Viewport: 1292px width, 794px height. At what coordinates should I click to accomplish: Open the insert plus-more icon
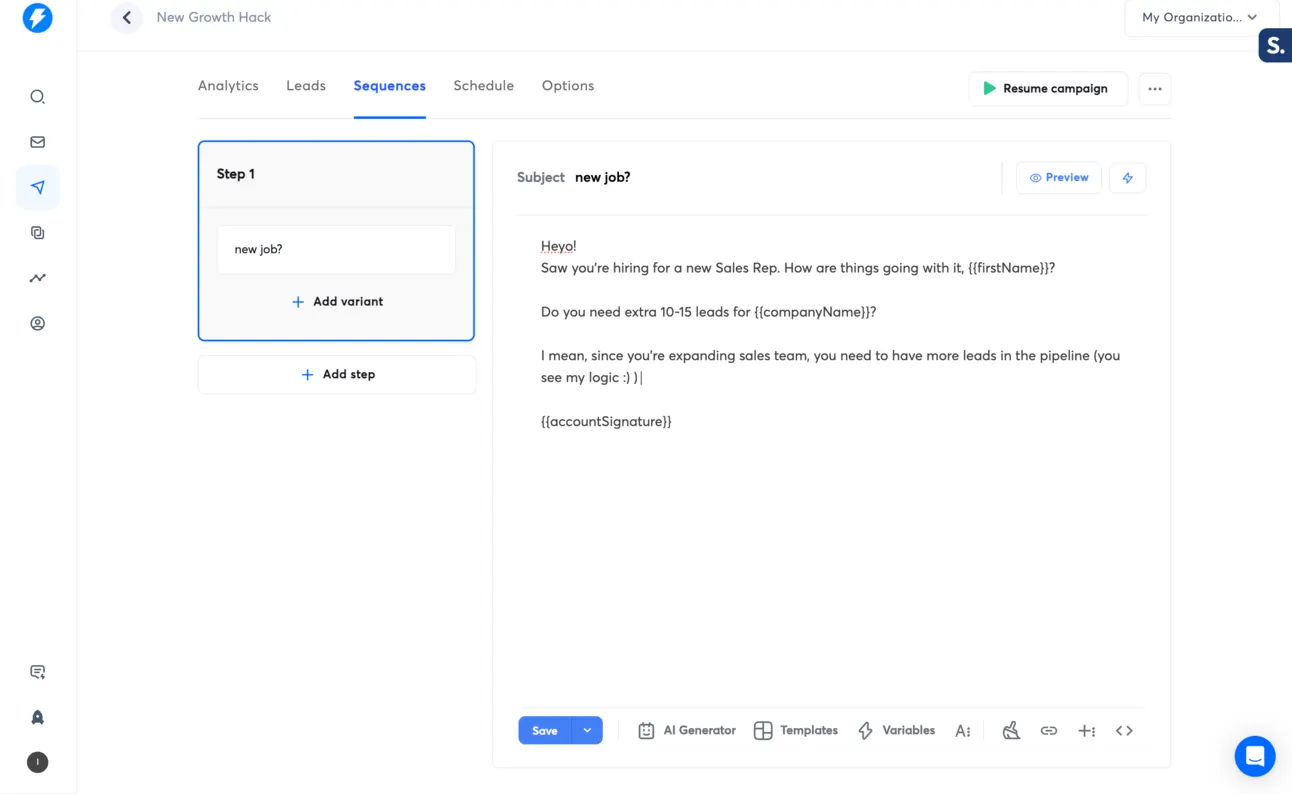(1087, 731)
